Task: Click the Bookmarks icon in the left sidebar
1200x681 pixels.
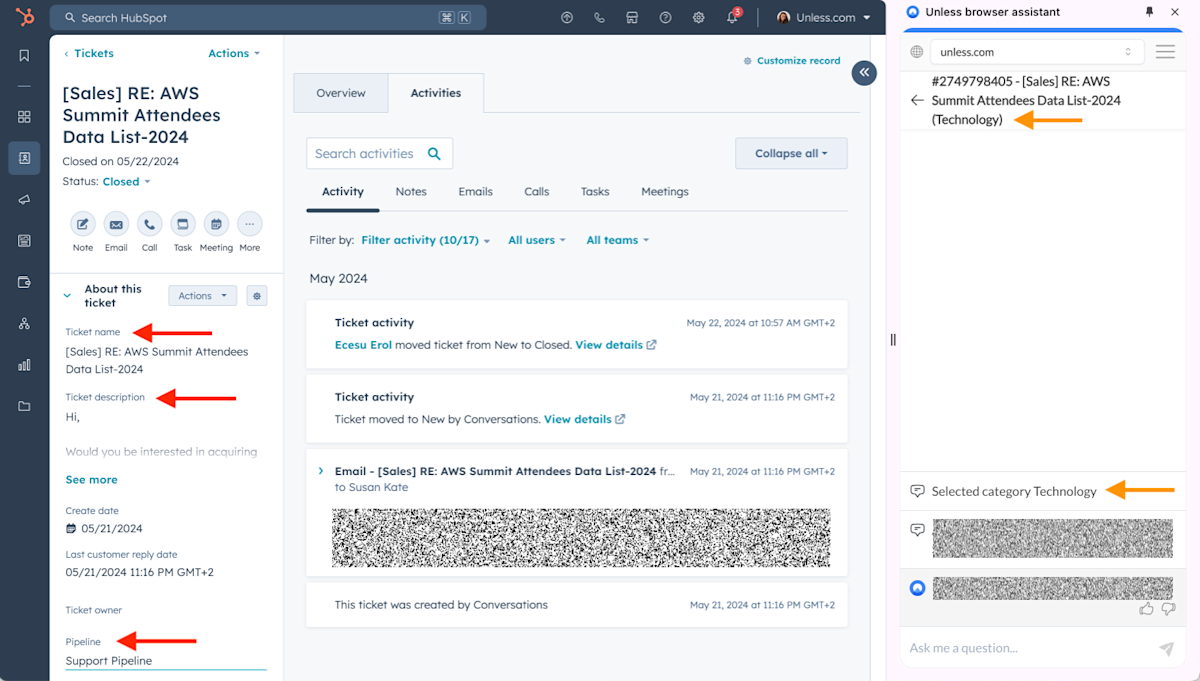Action: click(x=23, y=56)
